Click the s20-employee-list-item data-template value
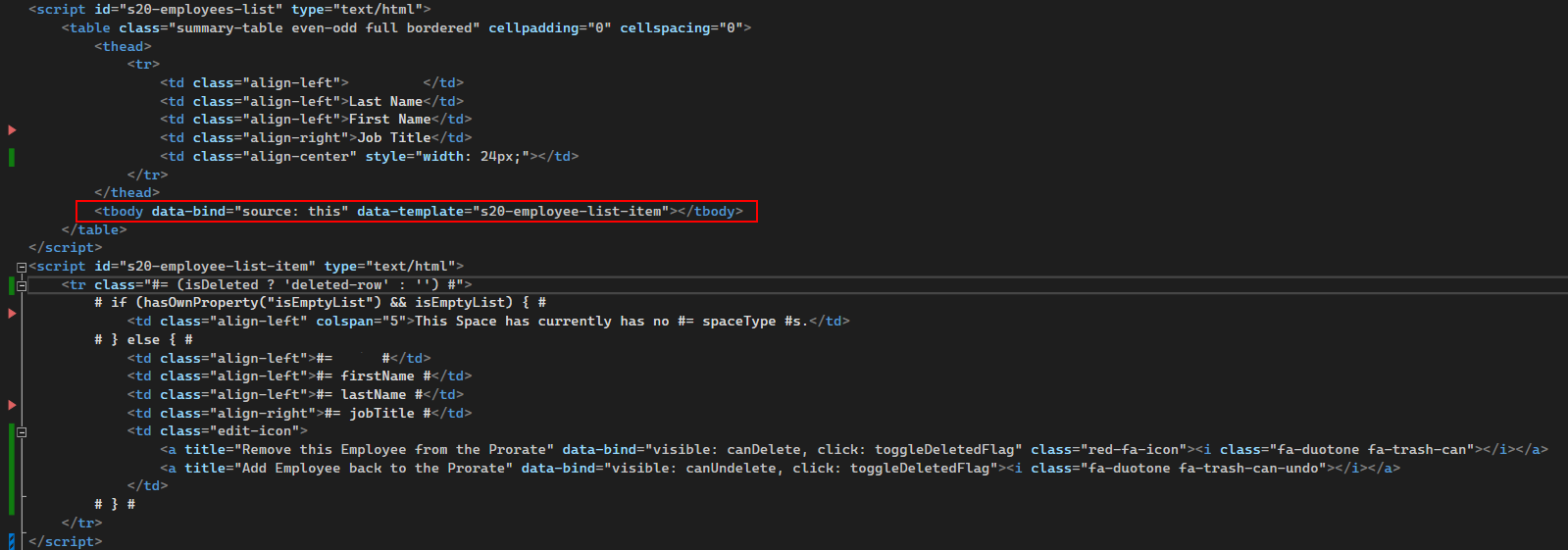Viewport: 1568px width, 550px height. tap(571, 212)
